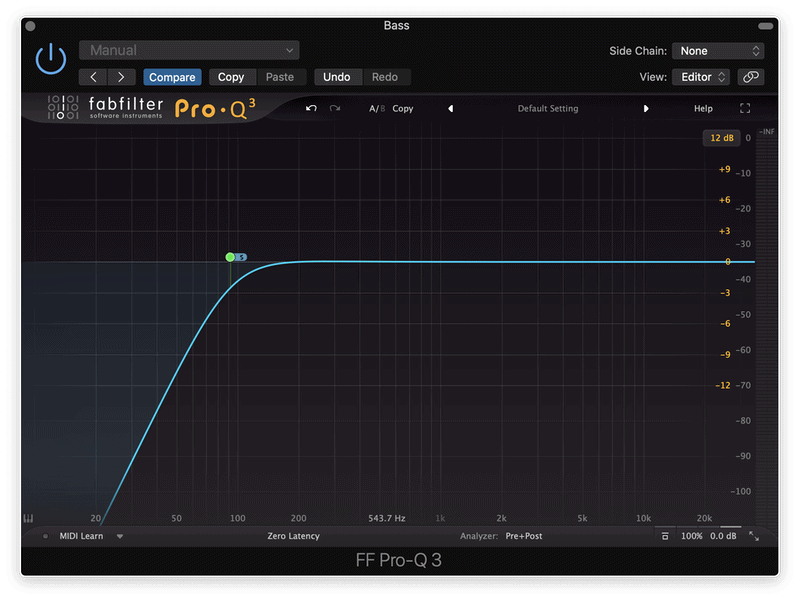Open the Side Chain None dropdown

(718, 51)
